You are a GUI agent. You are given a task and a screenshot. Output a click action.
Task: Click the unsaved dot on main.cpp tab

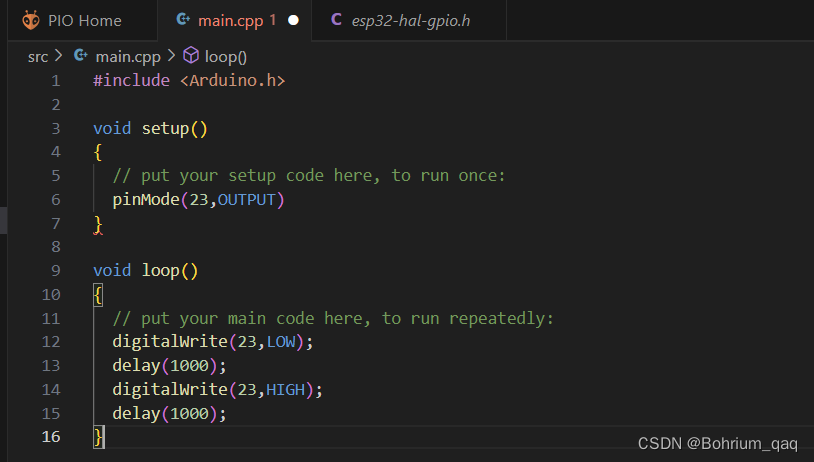[x=293, y=20]
